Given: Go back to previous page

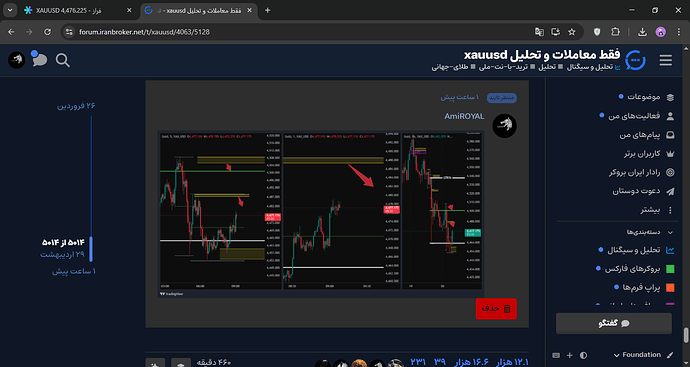Looking at the screenshot, I should click(11, 32).
